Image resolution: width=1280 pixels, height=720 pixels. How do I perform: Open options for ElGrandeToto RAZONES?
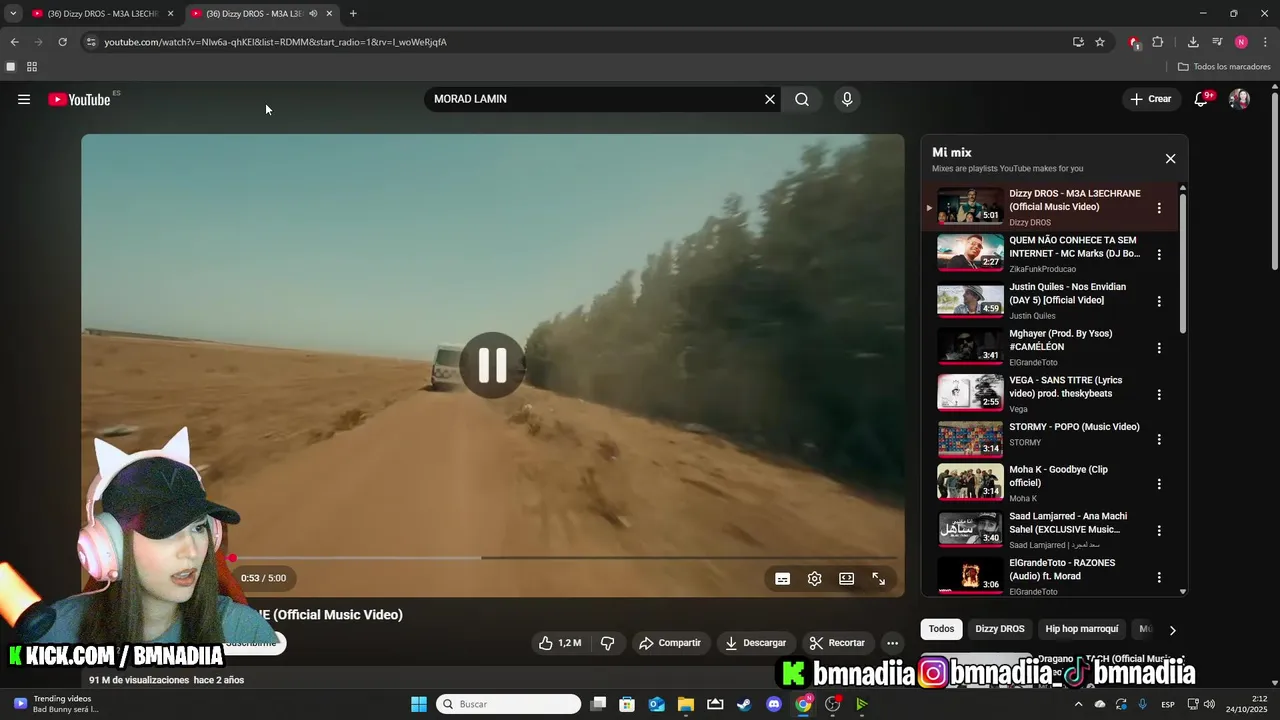[x=1159, y=577]
